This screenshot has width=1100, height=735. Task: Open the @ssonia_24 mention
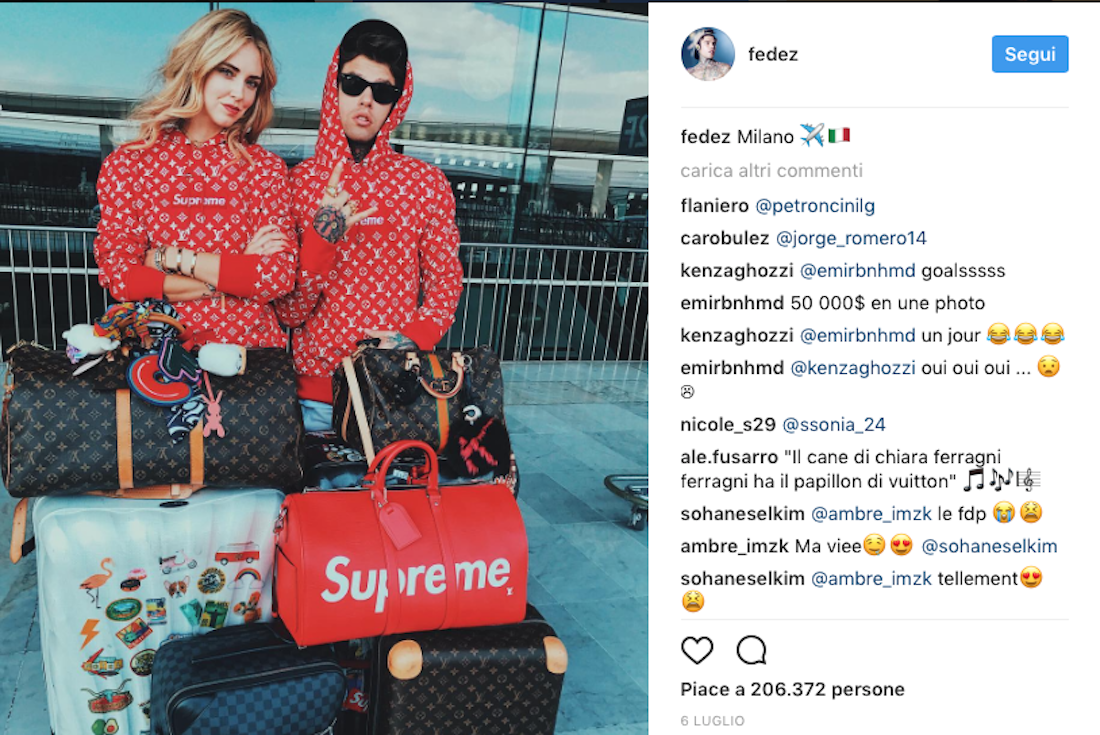(x=833, y=424)
